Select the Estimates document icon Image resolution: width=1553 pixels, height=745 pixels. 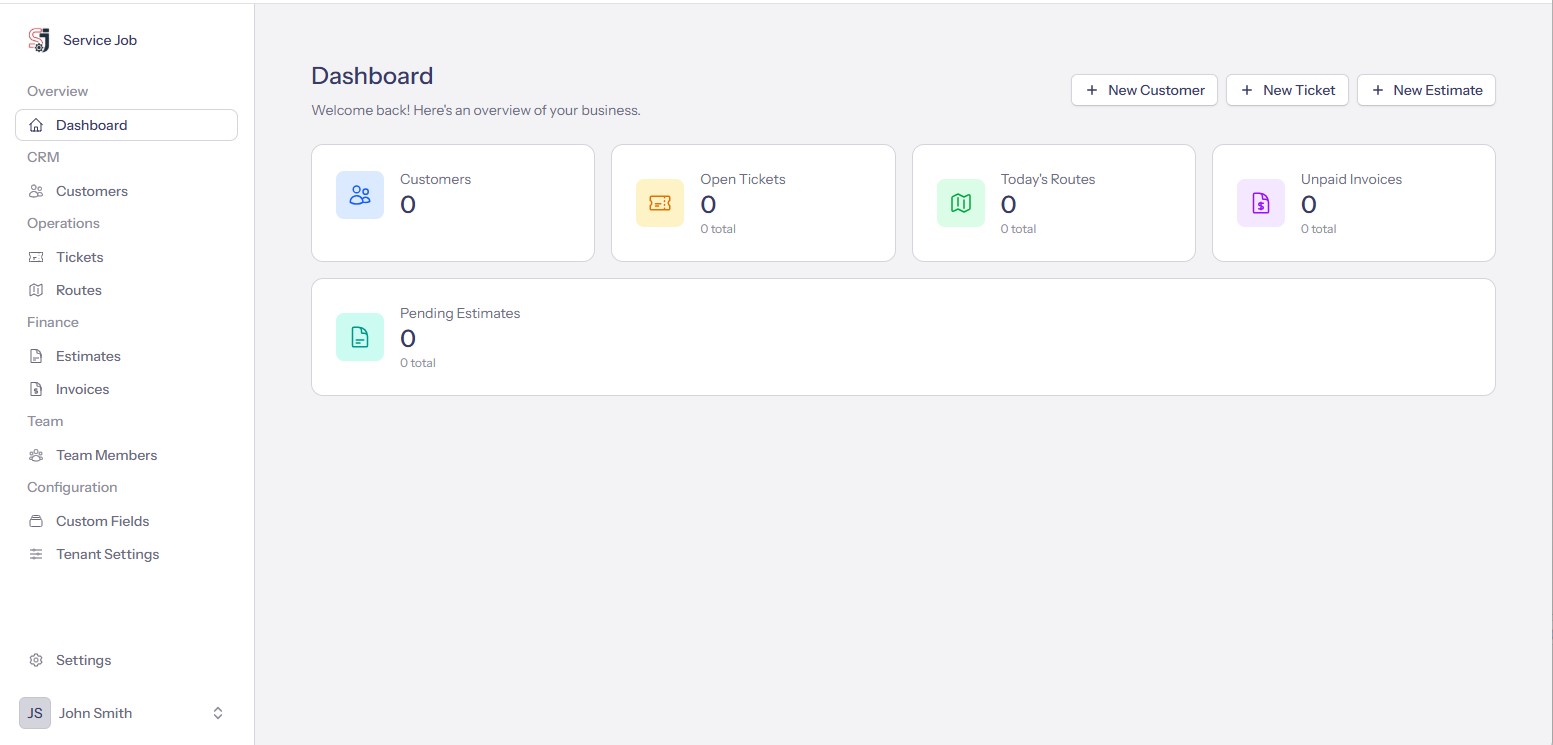(36, 356)
